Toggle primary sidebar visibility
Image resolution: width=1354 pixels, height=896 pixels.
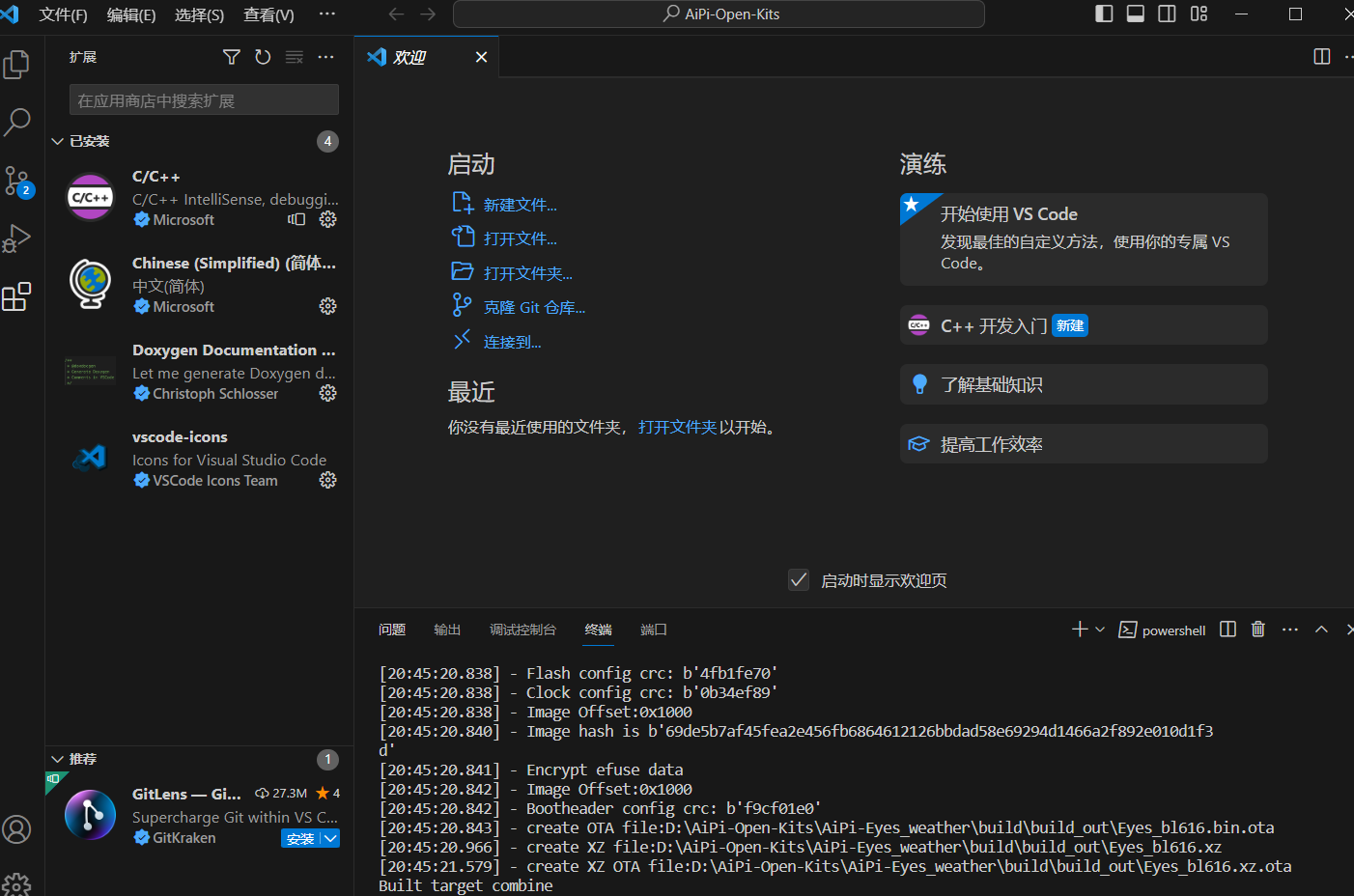pos(1104,14)
